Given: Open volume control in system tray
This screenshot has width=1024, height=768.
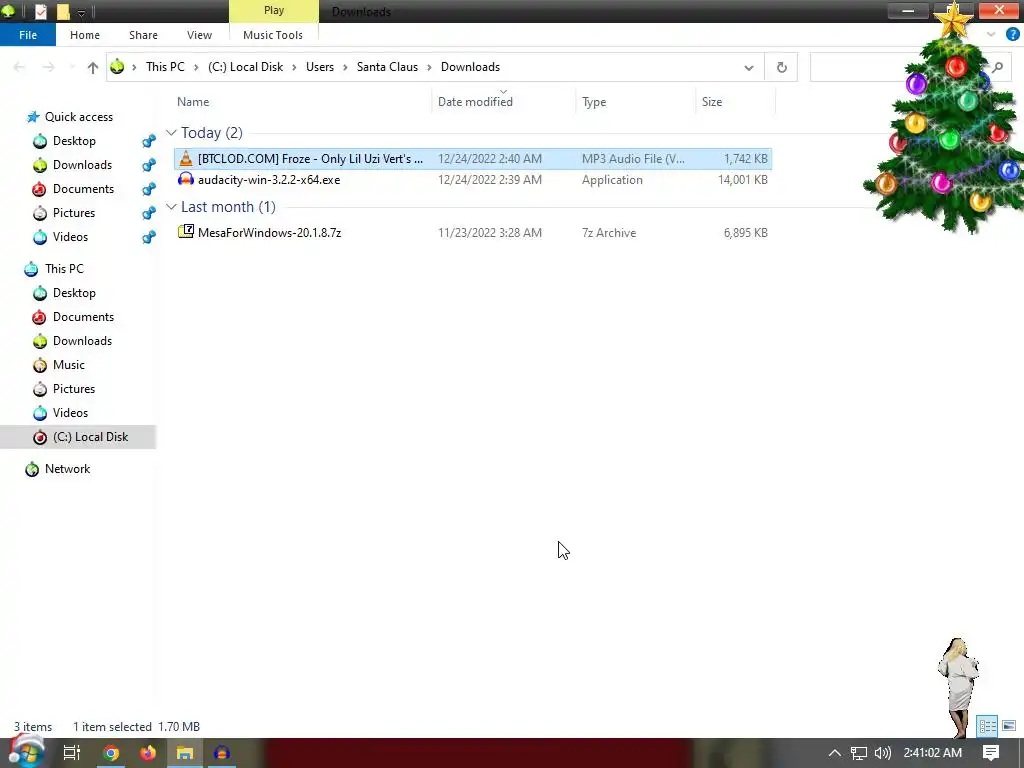Looking at the screenshot, I should (882, 753).
